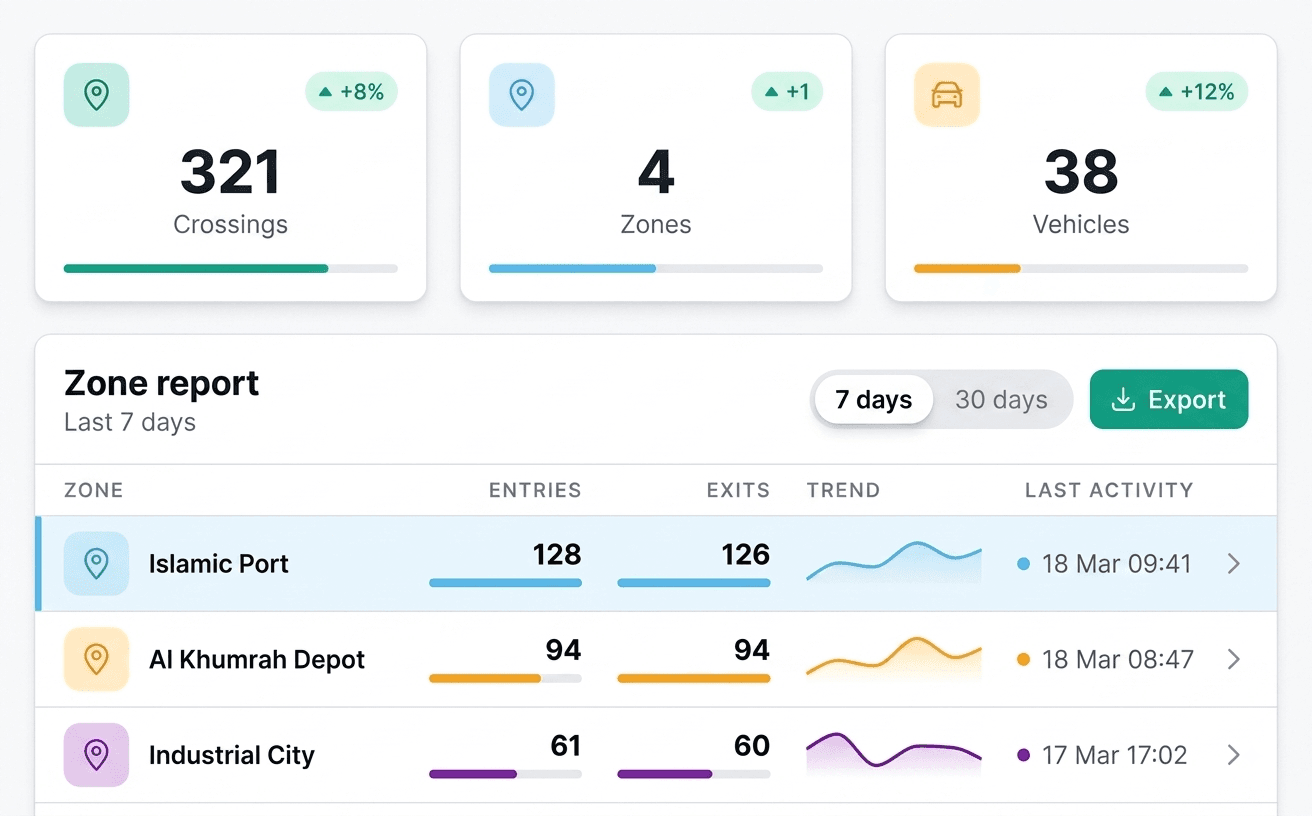Viewport: 1312px width, 816px height.
Task: Click the Al Khumrah Depot trend sparkline
Action: coord(894,657)
